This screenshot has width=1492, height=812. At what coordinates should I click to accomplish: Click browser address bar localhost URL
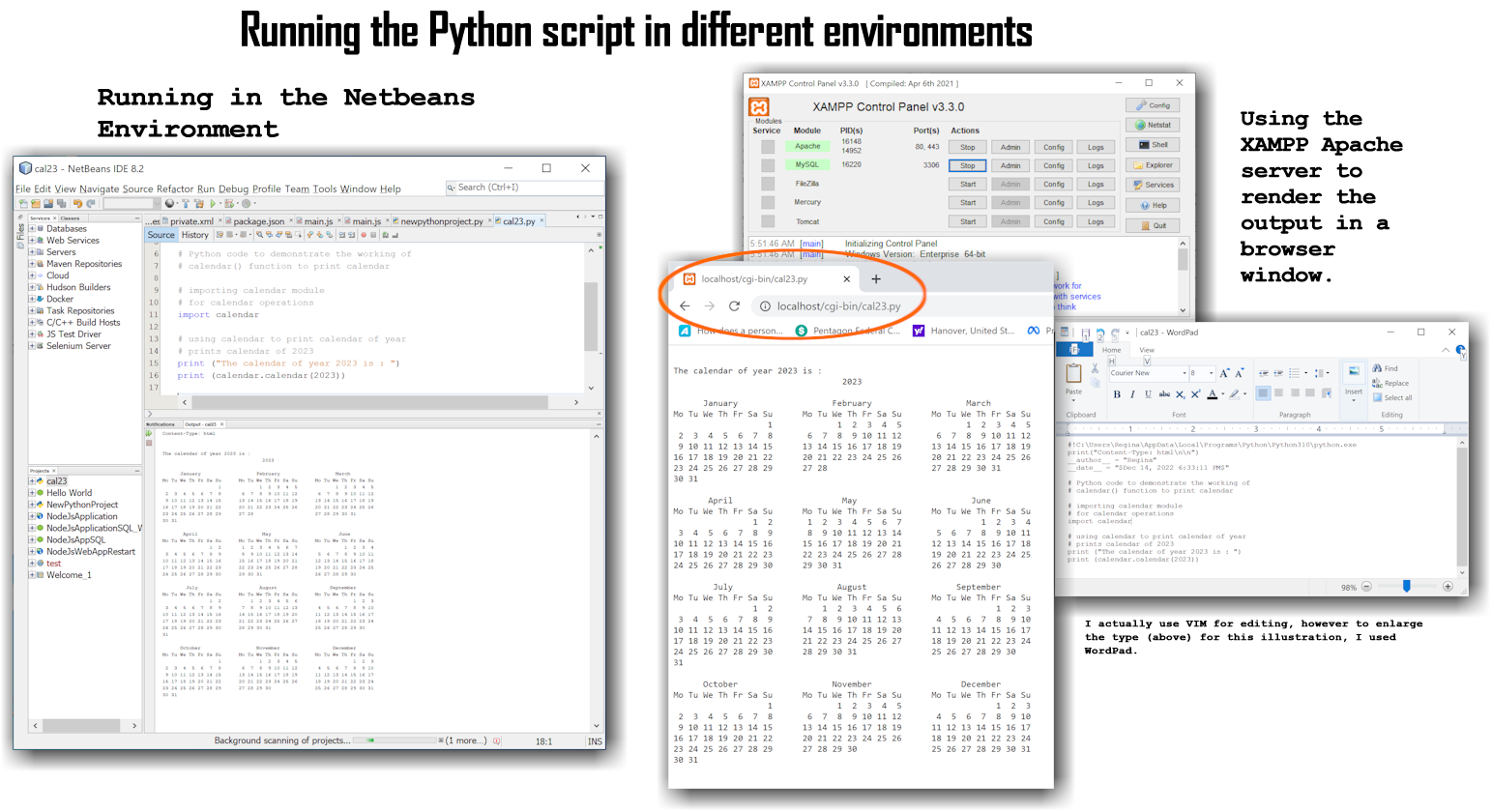pos(838,306)
